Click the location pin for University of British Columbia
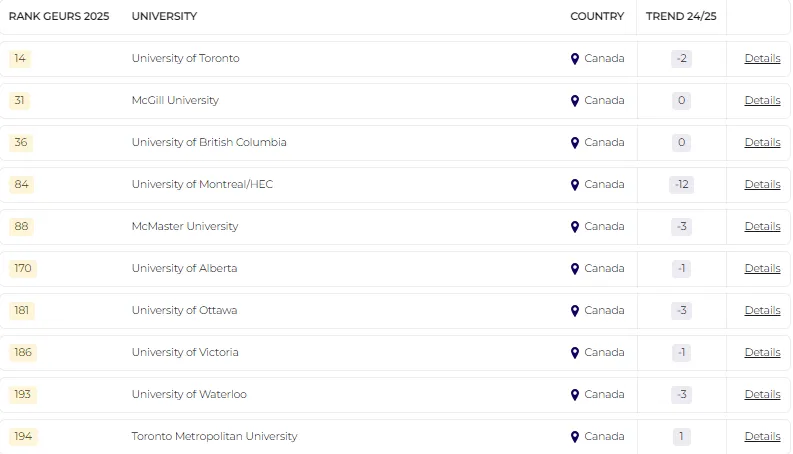 click(x=575, y=143)
